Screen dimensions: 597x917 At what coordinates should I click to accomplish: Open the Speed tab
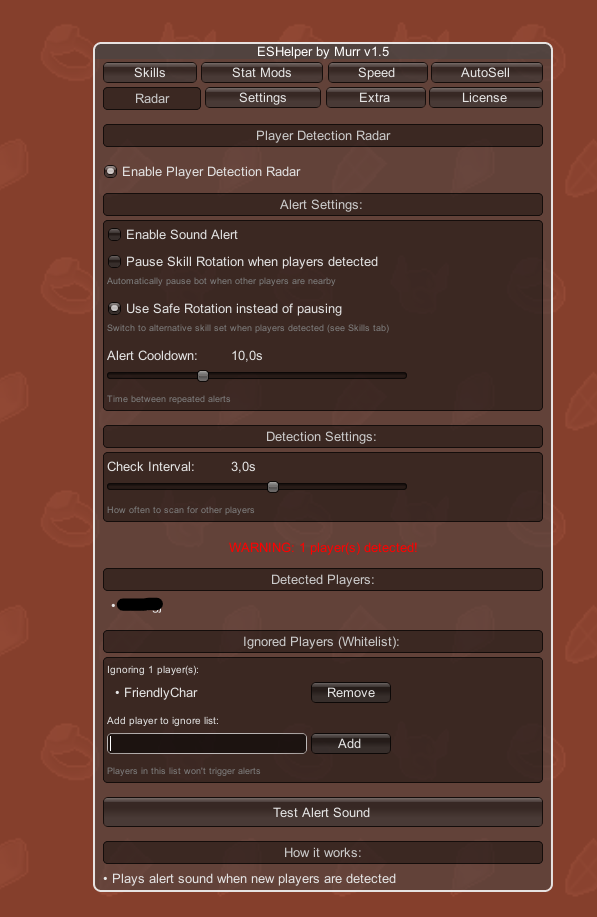coord(377,73)
